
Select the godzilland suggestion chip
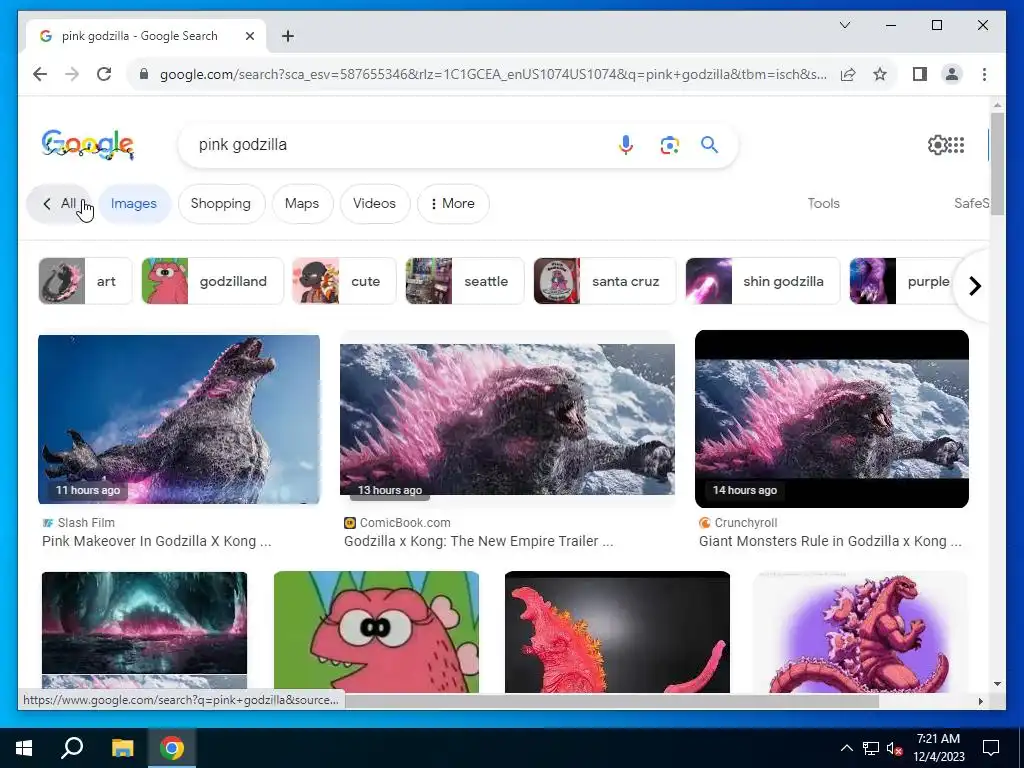tap(212, 281)
